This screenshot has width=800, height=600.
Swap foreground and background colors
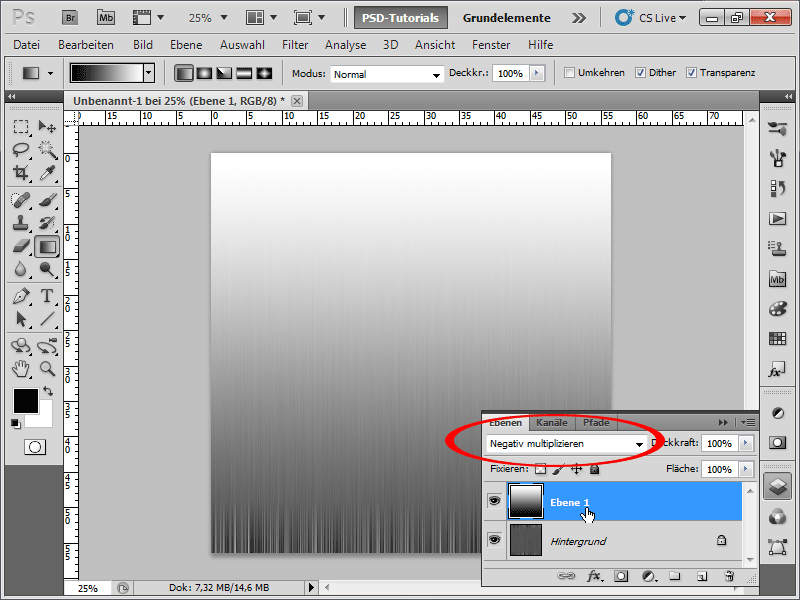[48, 391]
